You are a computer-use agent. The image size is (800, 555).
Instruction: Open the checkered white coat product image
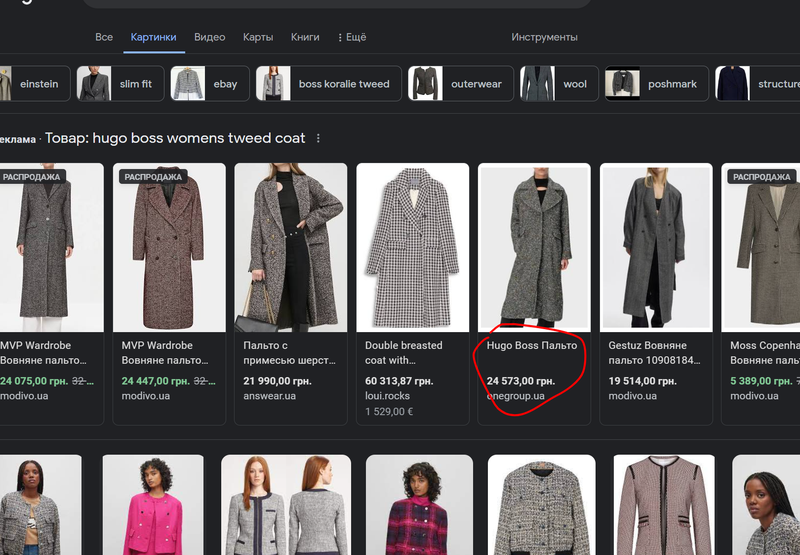412,247
